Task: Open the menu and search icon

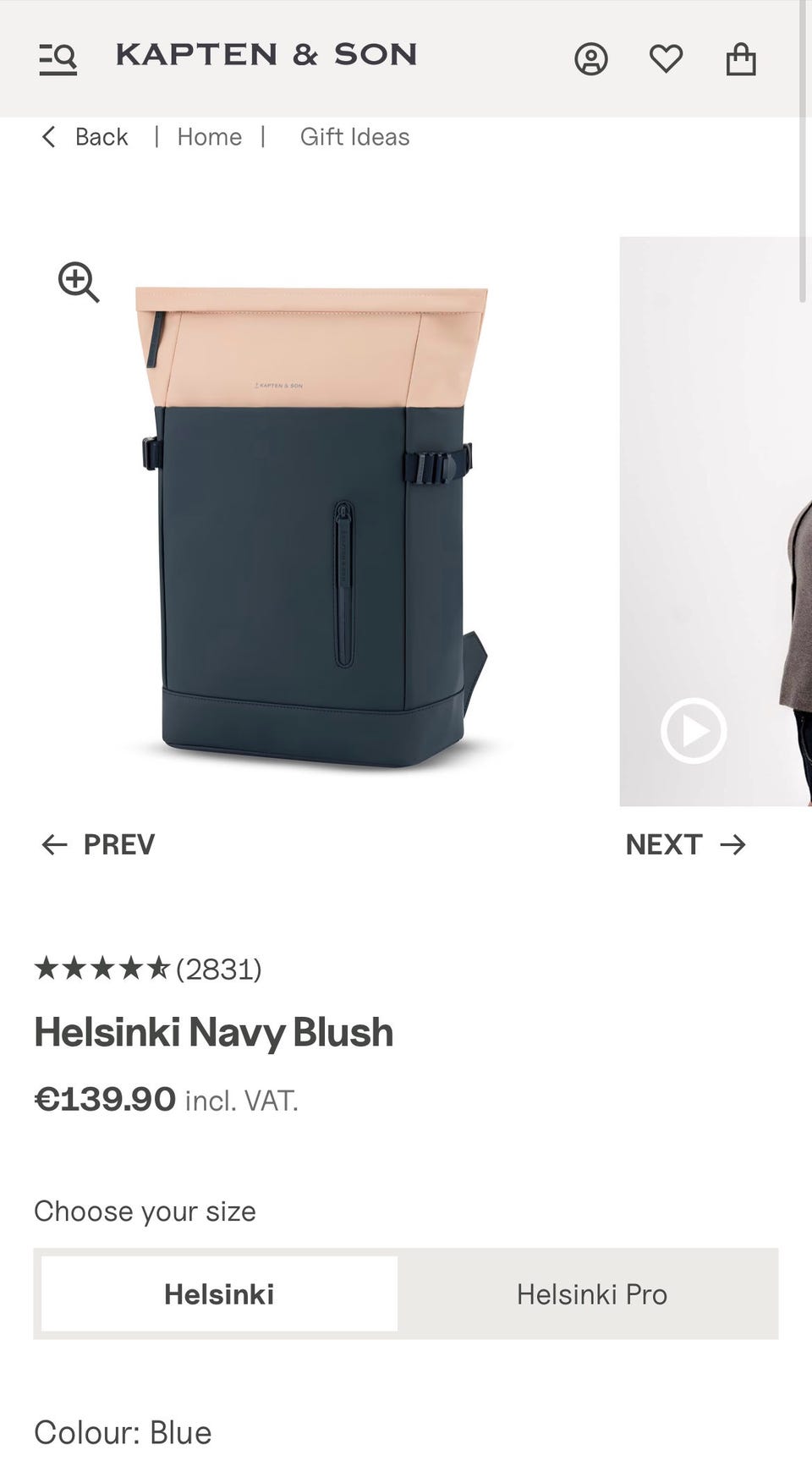Action: coord(58,58)
